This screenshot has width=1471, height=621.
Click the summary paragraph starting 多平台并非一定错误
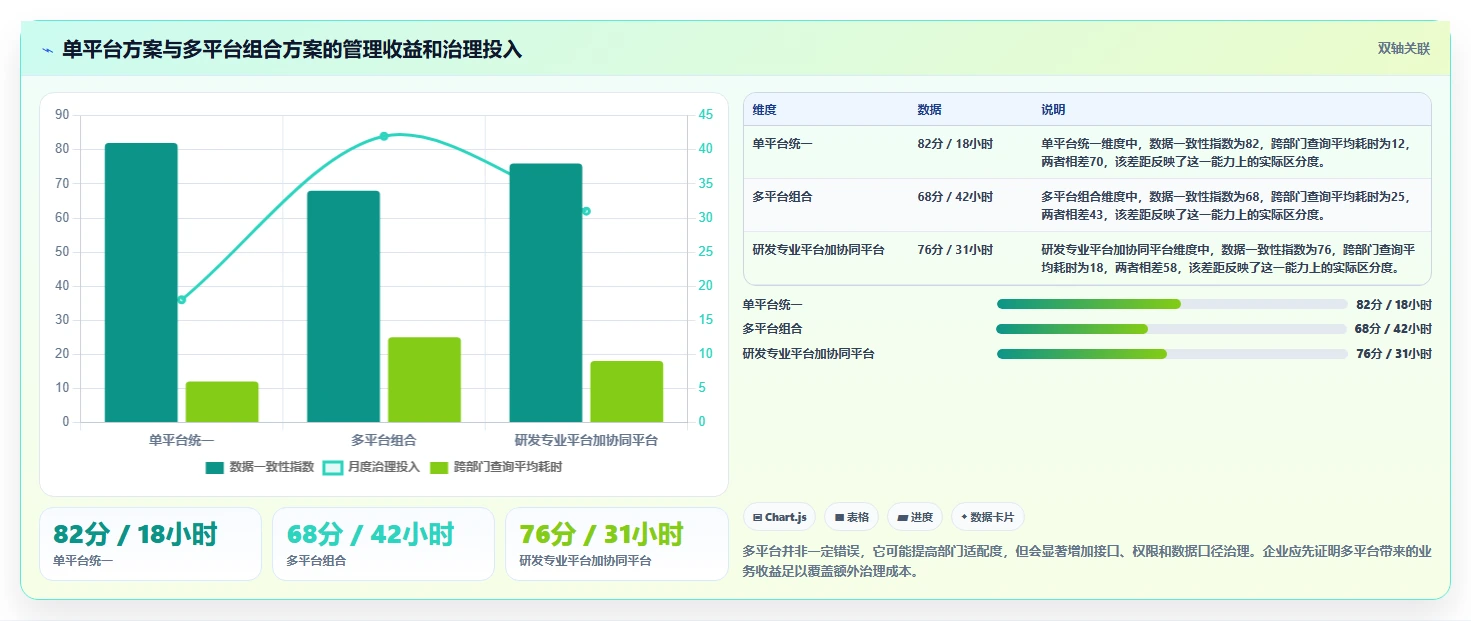1088,561
